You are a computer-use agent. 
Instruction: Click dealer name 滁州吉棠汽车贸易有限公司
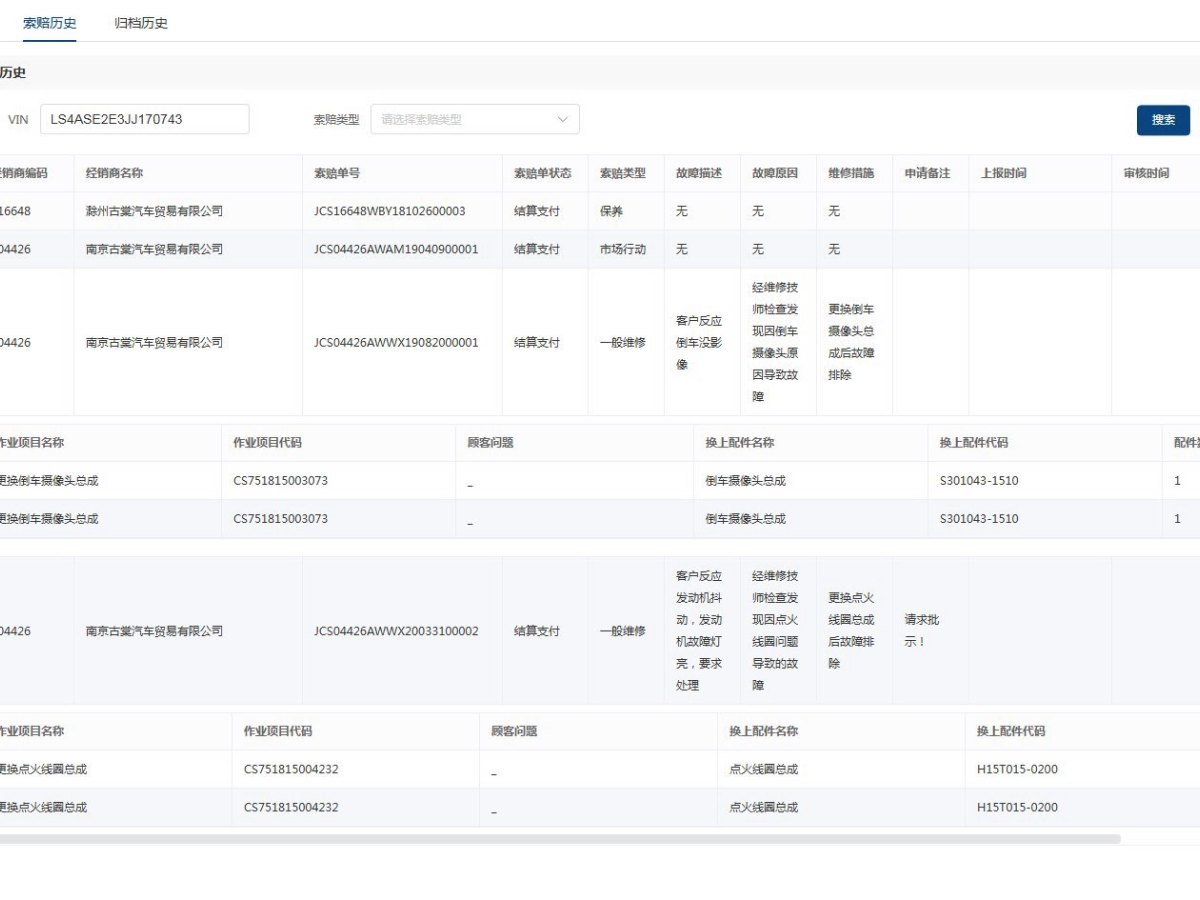click(154, 211)
